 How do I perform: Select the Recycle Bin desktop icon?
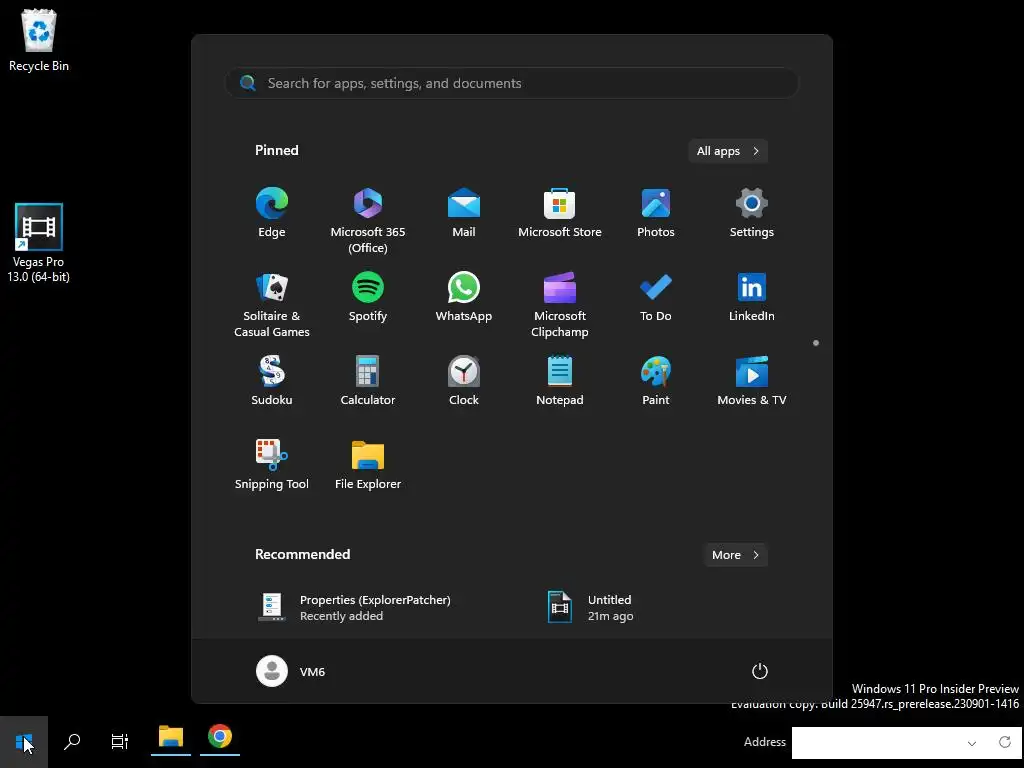point(39,40)
